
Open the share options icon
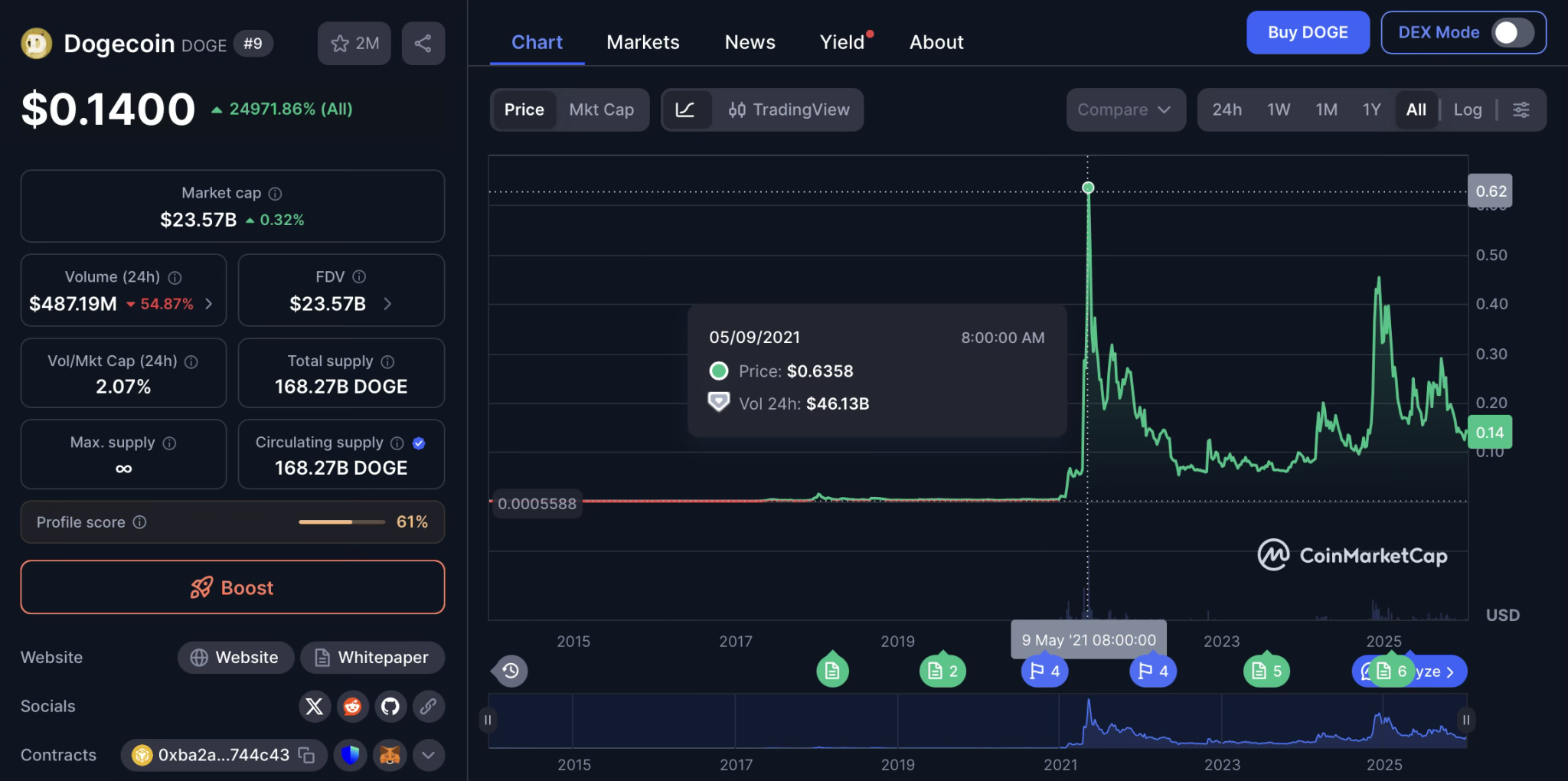click(423, 43)
